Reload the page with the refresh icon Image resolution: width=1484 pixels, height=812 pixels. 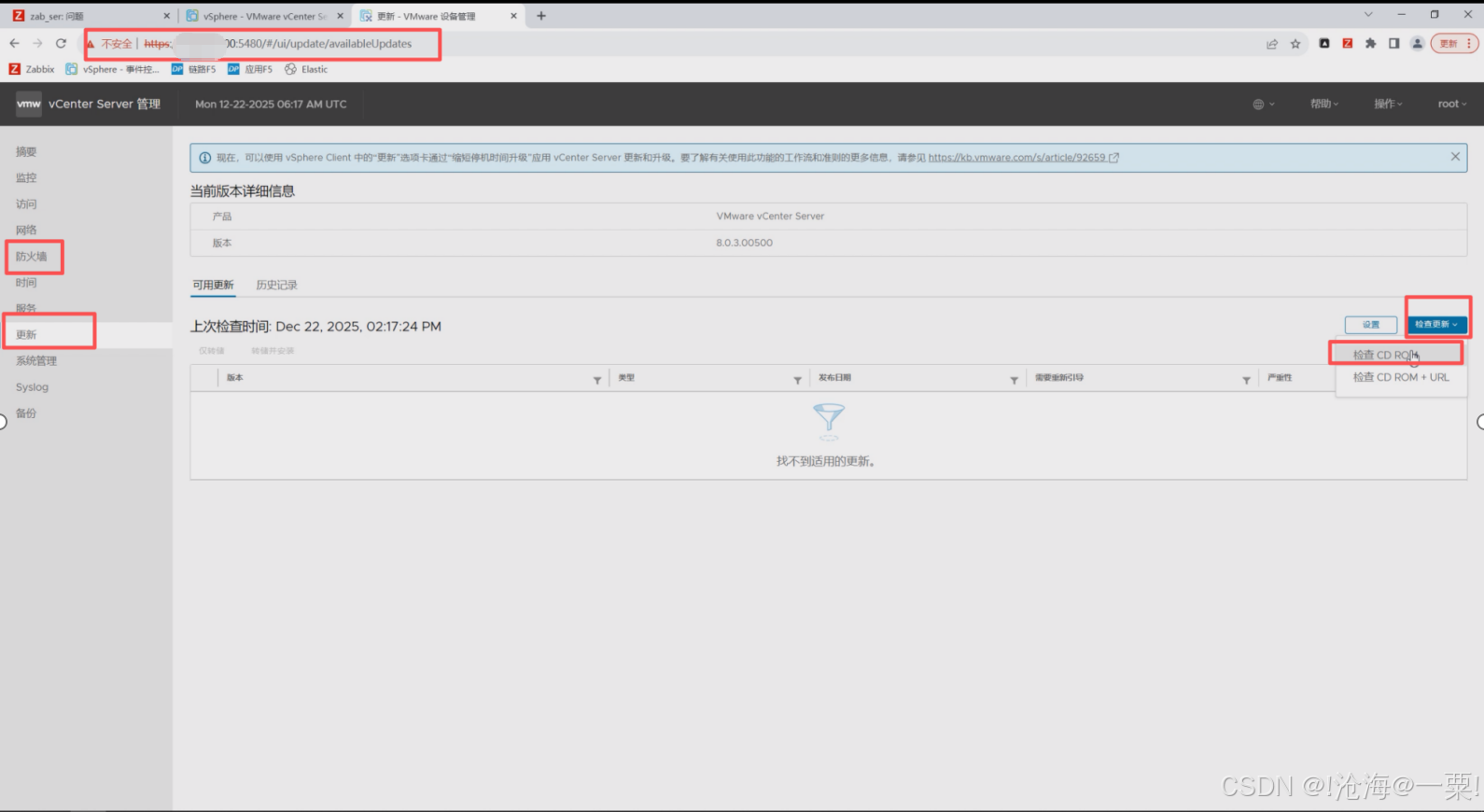(61, 43)
